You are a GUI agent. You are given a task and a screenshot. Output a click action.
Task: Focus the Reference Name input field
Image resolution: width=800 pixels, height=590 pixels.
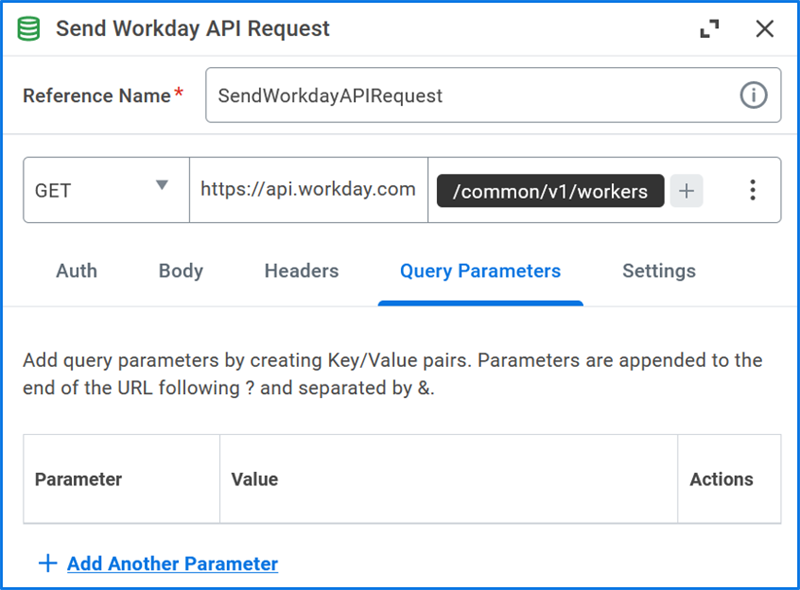[493, 95]
